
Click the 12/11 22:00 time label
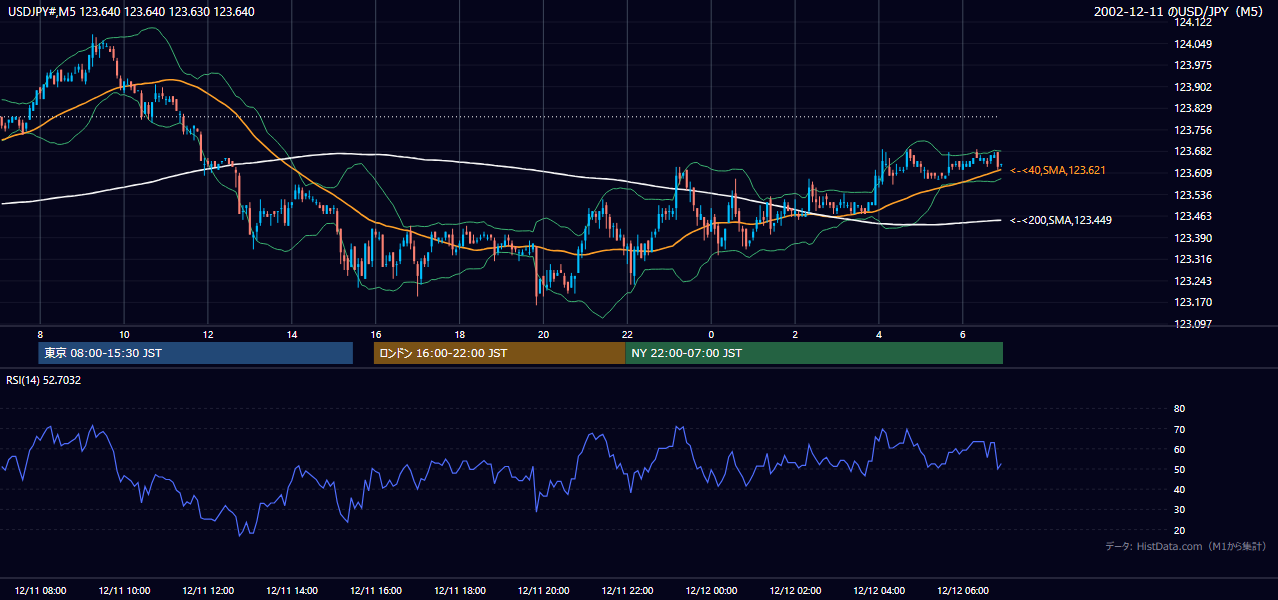[x=627, y=591]
